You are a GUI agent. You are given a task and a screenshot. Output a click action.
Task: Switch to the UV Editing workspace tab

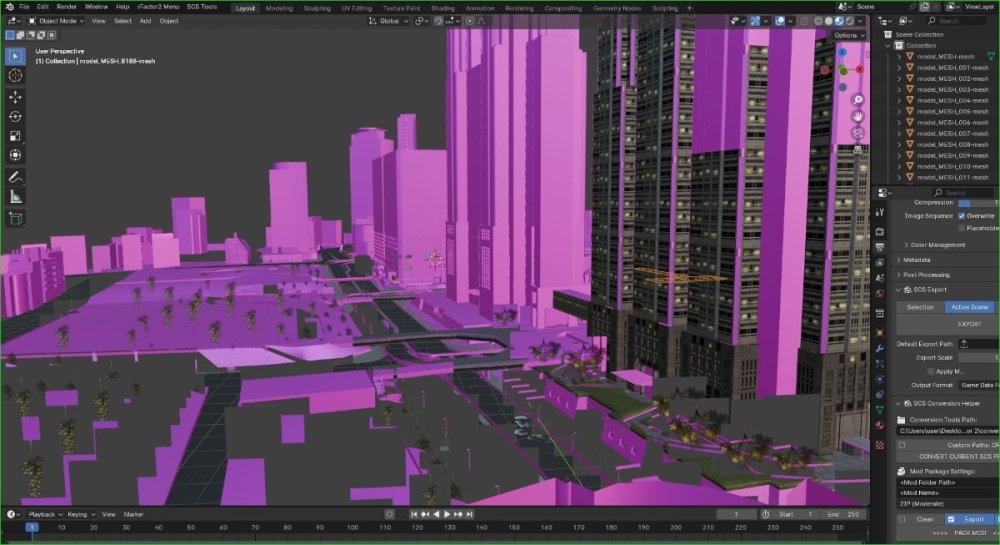pyautogui.click(x=357, y=8)
